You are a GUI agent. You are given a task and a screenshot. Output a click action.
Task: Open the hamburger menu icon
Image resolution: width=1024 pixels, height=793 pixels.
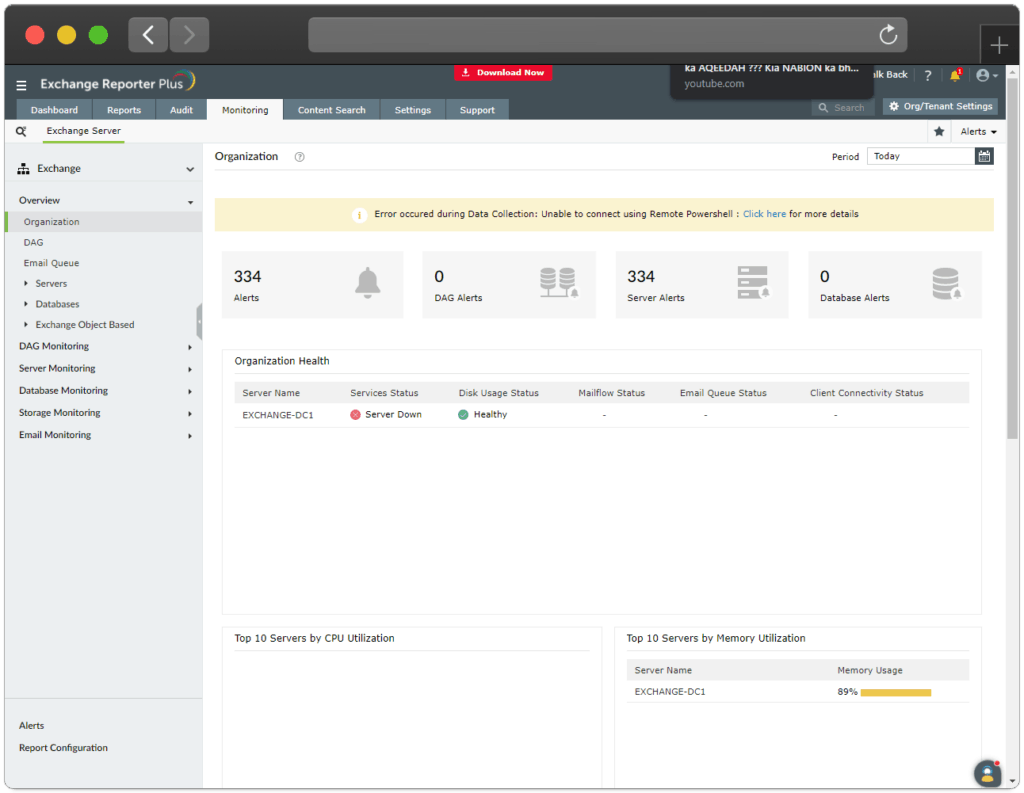click(x=22, y=85)
